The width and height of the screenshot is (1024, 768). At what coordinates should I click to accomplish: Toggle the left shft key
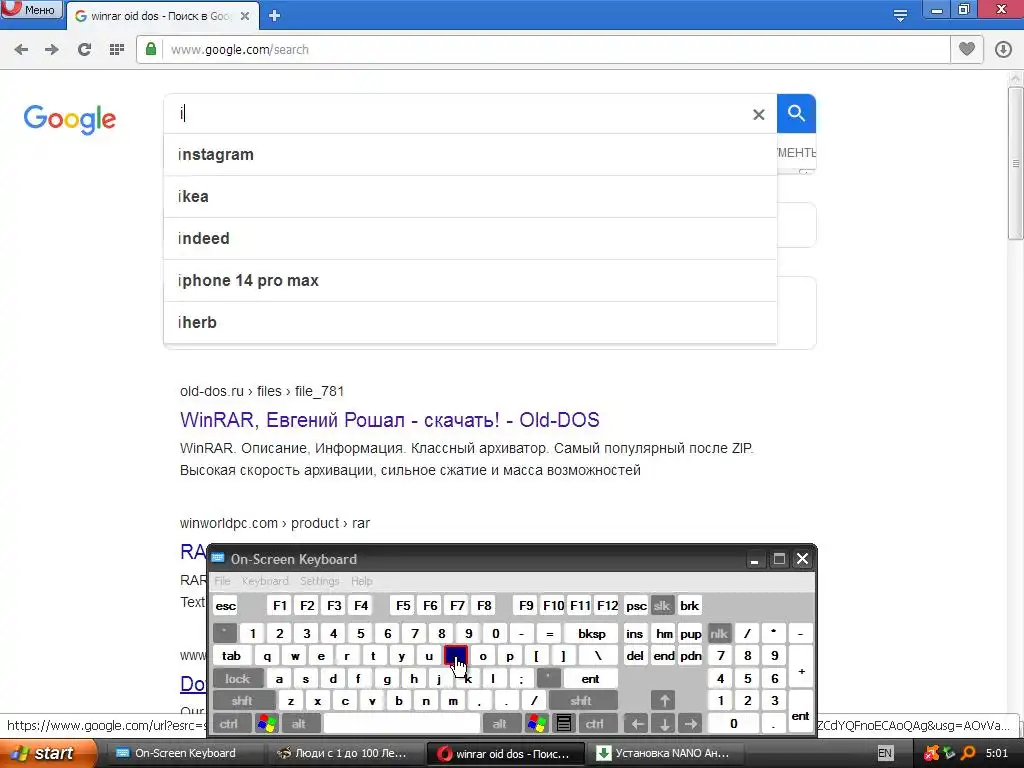coord(242,701)
